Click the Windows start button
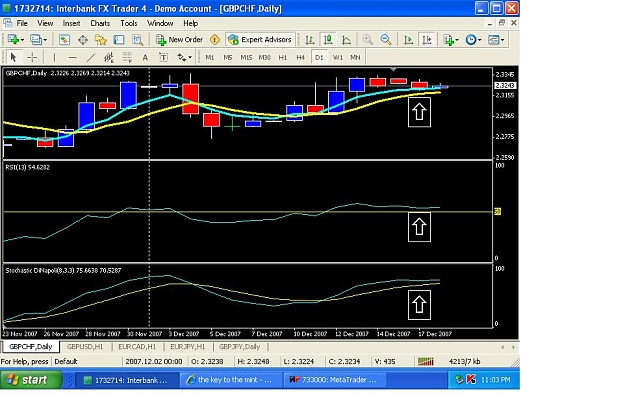This screenshot has width=625, height=405. pos(31,379)
